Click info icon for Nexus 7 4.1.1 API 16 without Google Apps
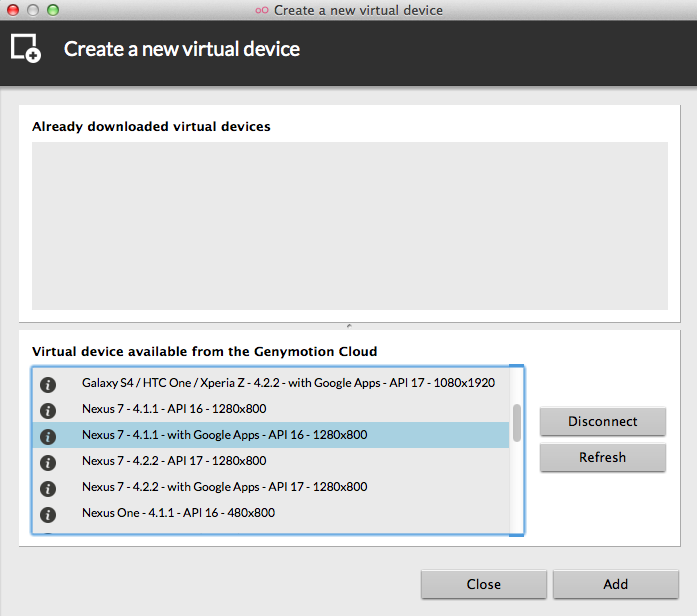 coord(48,410)
